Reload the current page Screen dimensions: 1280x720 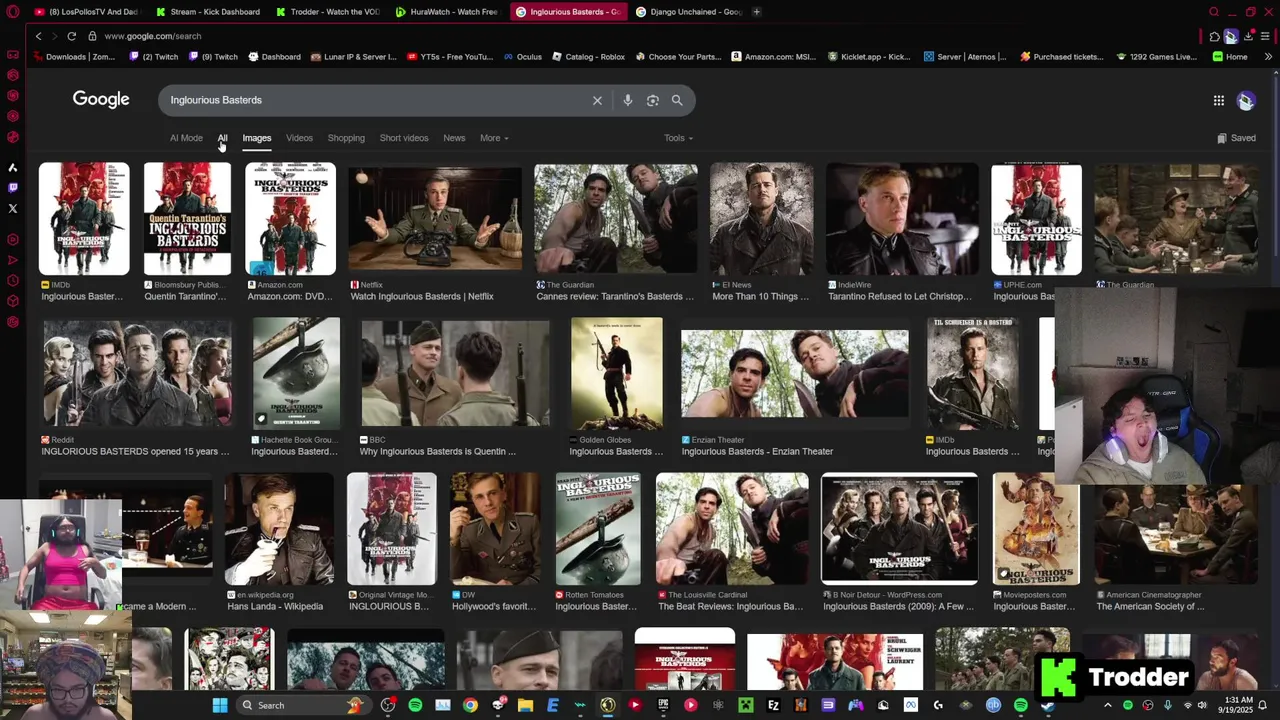72,36
